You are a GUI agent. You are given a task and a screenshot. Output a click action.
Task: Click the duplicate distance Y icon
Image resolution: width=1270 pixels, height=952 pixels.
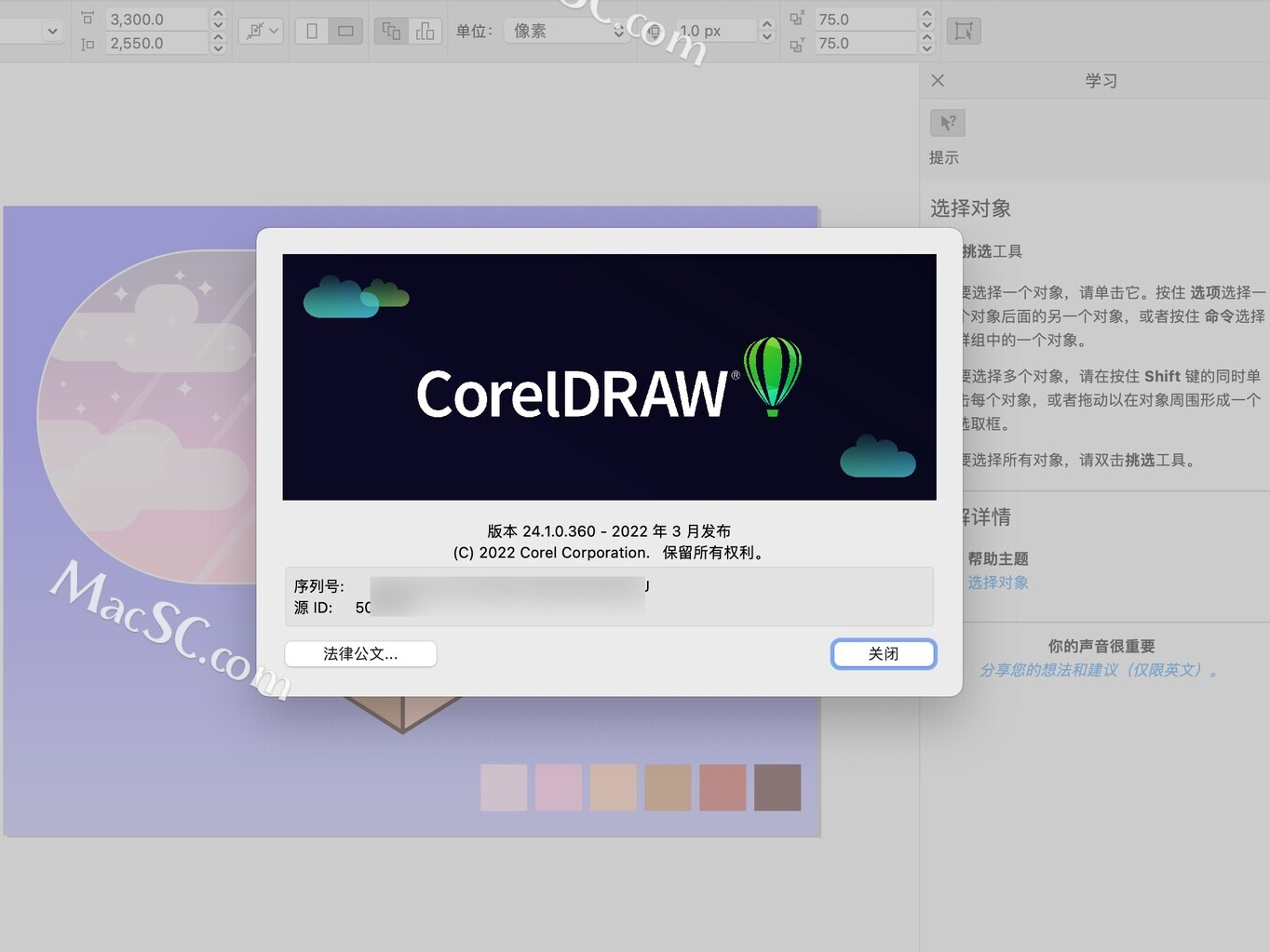(x=796, y=43)
